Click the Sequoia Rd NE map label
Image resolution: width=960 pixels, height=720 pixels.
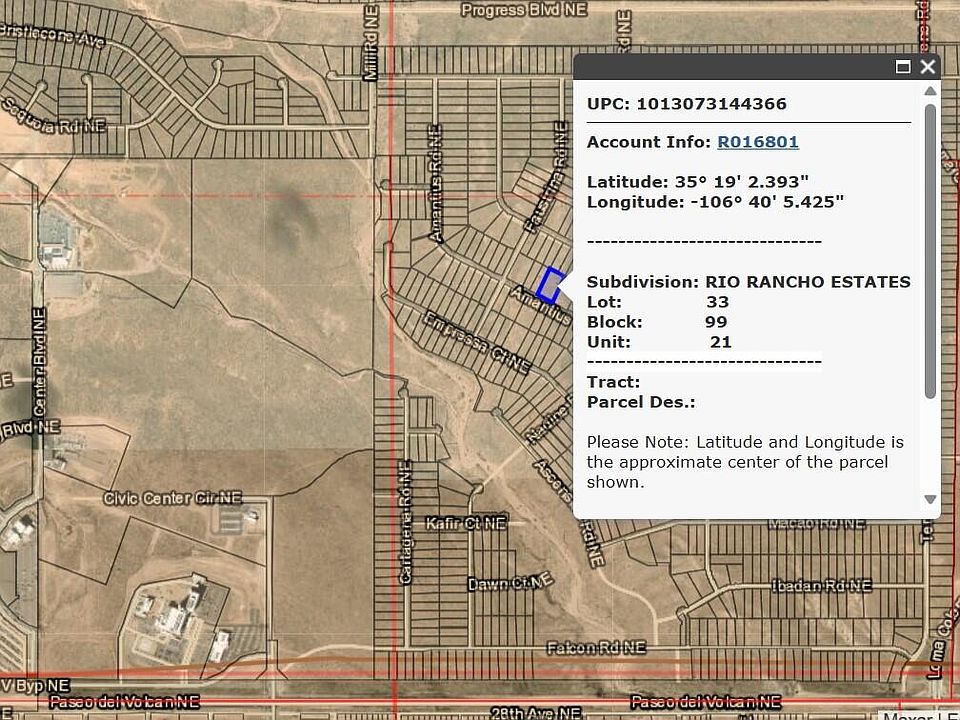coord(54,116)
